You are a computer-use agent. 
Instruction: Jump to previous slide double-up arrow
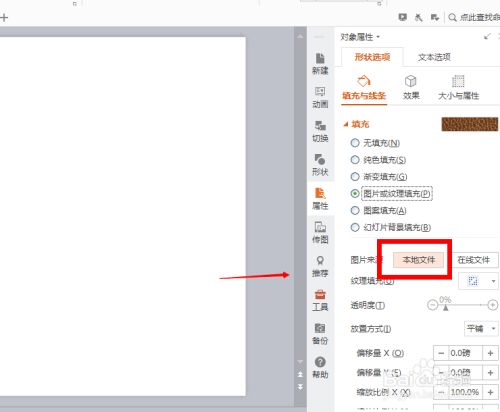(x=300, y=374)
